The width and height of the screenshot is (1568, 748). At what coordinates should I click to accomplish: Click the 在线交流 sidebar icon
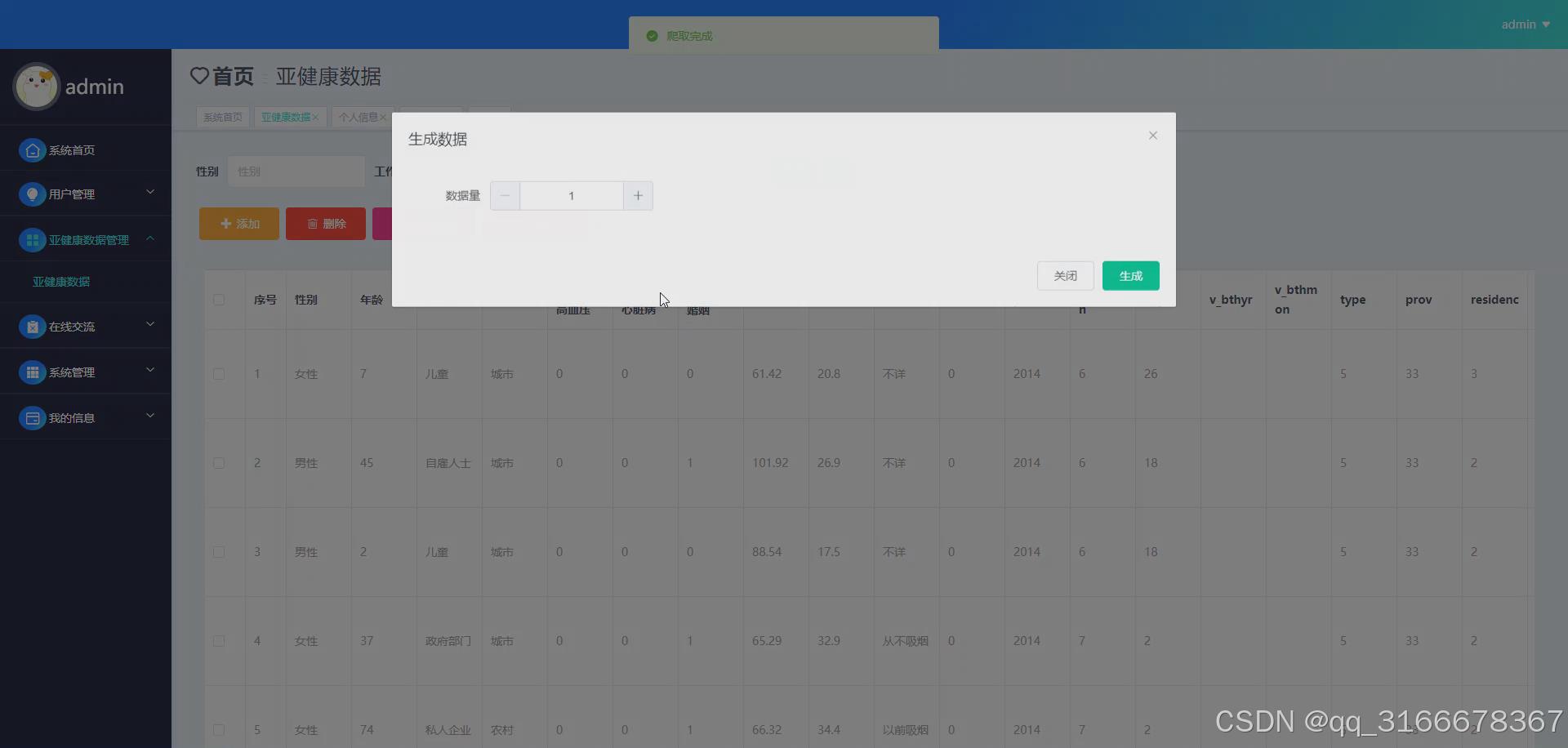click(32, 327)
